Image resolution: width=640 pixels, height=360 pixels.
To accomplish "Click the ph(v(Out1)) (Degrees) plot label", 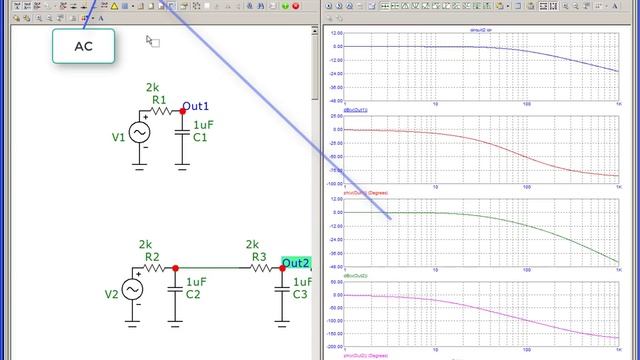I will point(366,193).
